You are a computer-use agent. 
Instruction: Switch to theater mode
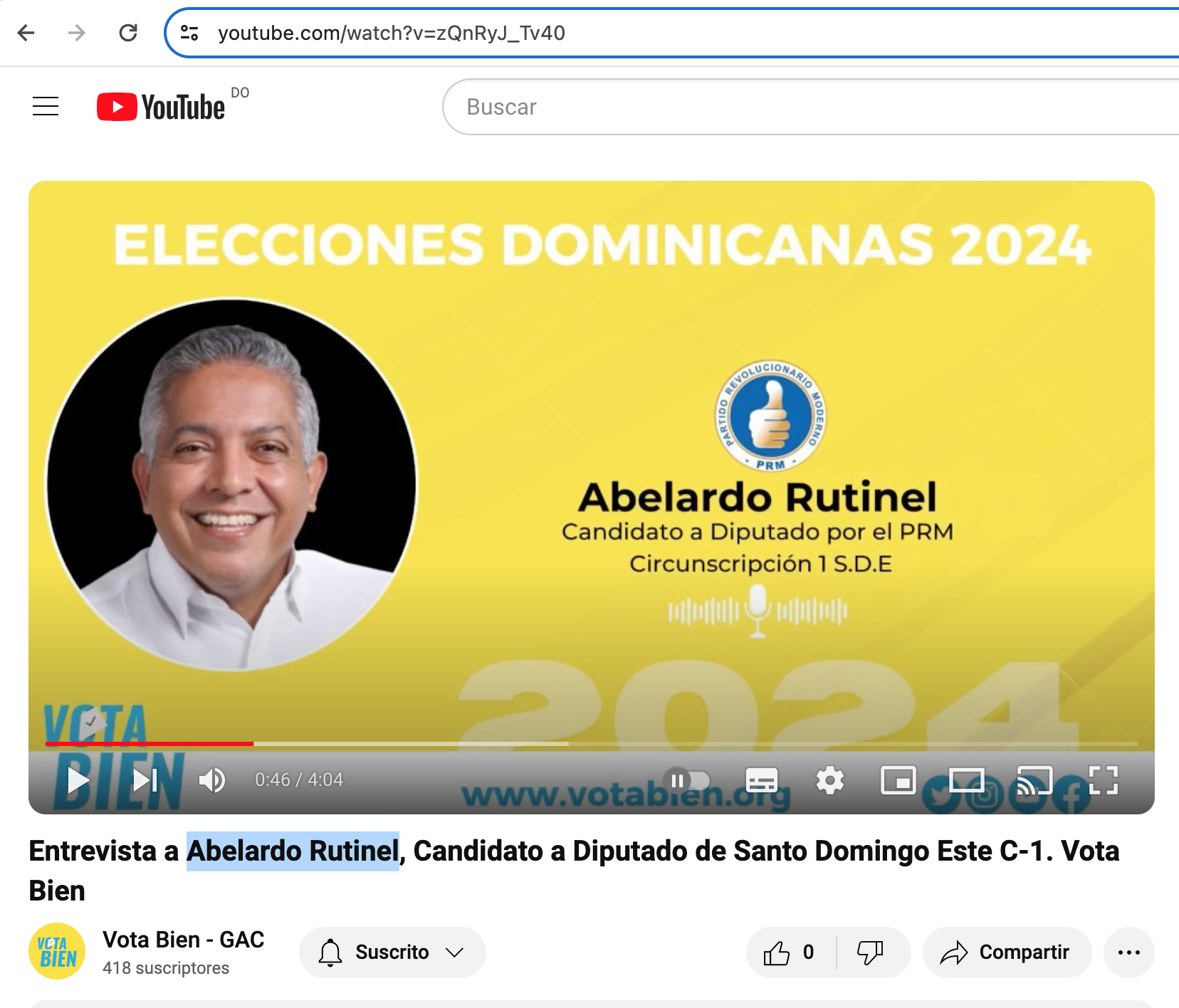click(967, 781)
